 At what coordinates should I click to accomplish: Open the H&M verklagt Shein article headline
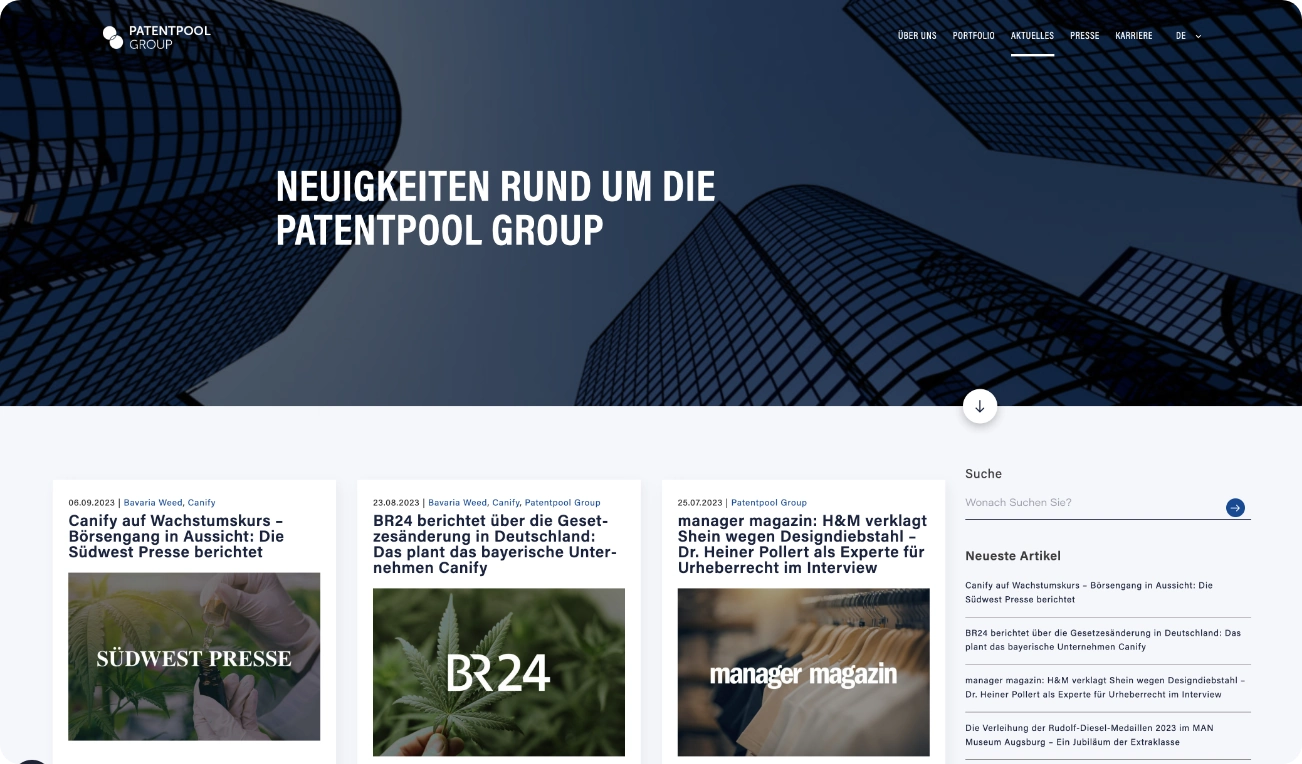[x=802, y=544]
